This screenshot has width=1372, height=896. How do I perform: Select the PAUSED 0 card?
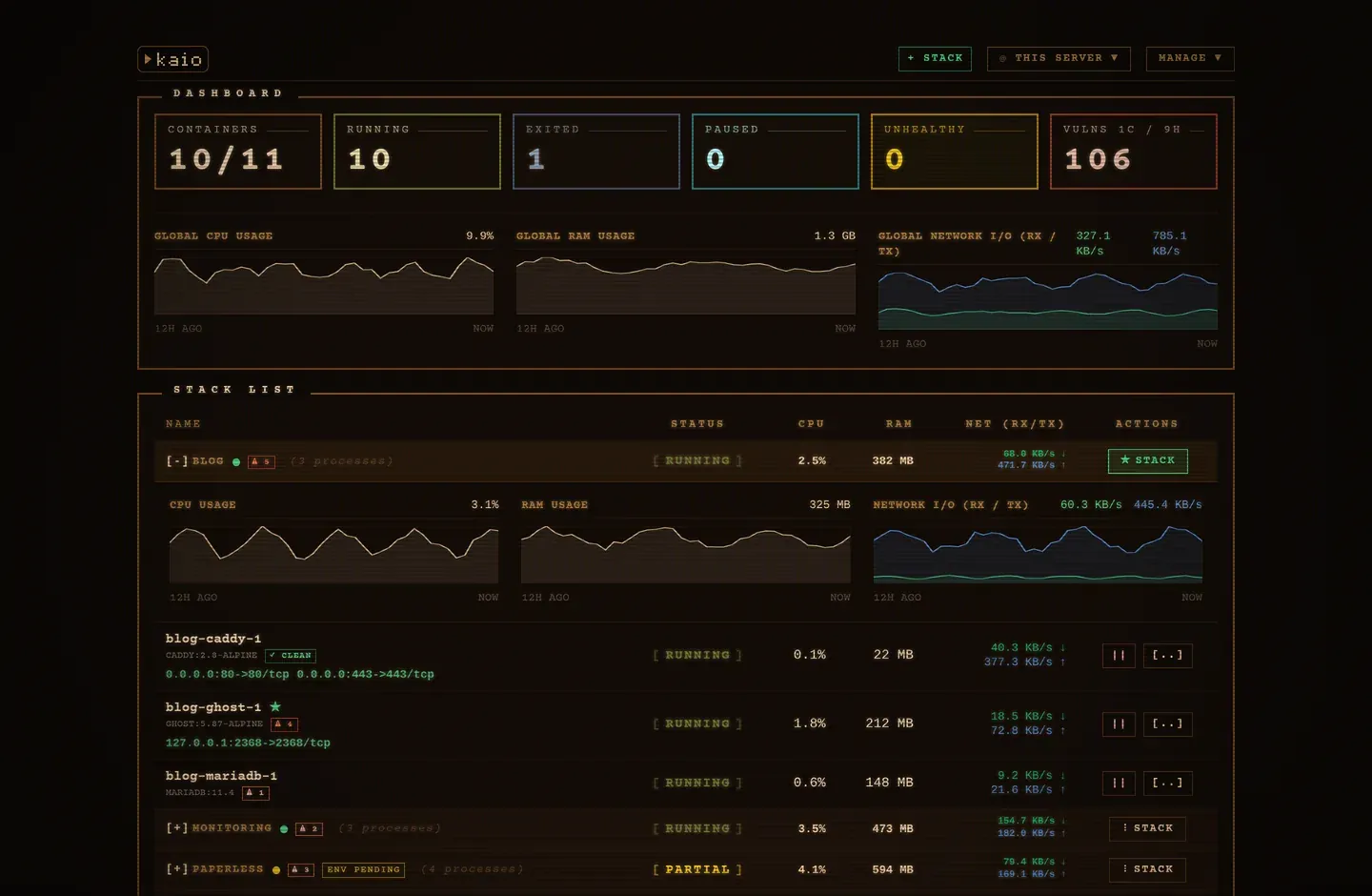776,152
